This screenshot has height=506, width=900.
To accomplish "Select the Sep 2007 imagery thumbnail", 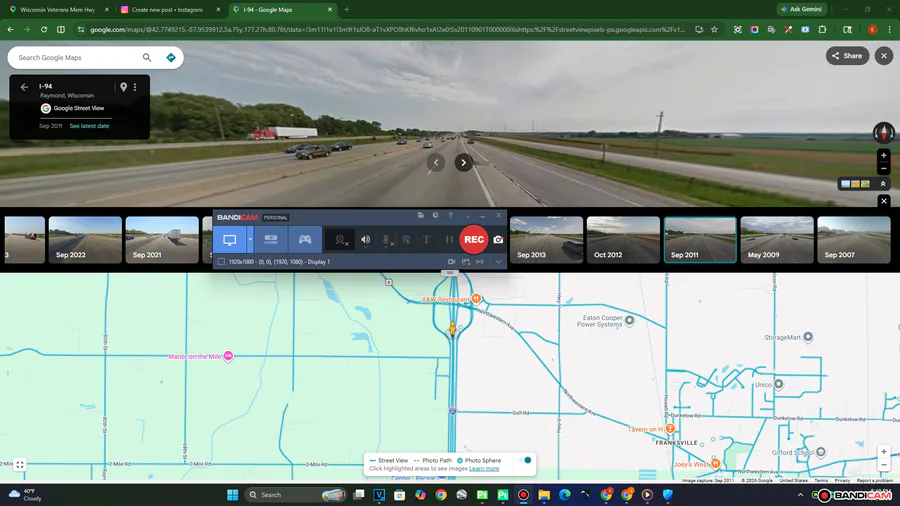I will click(x=854, y=240).
